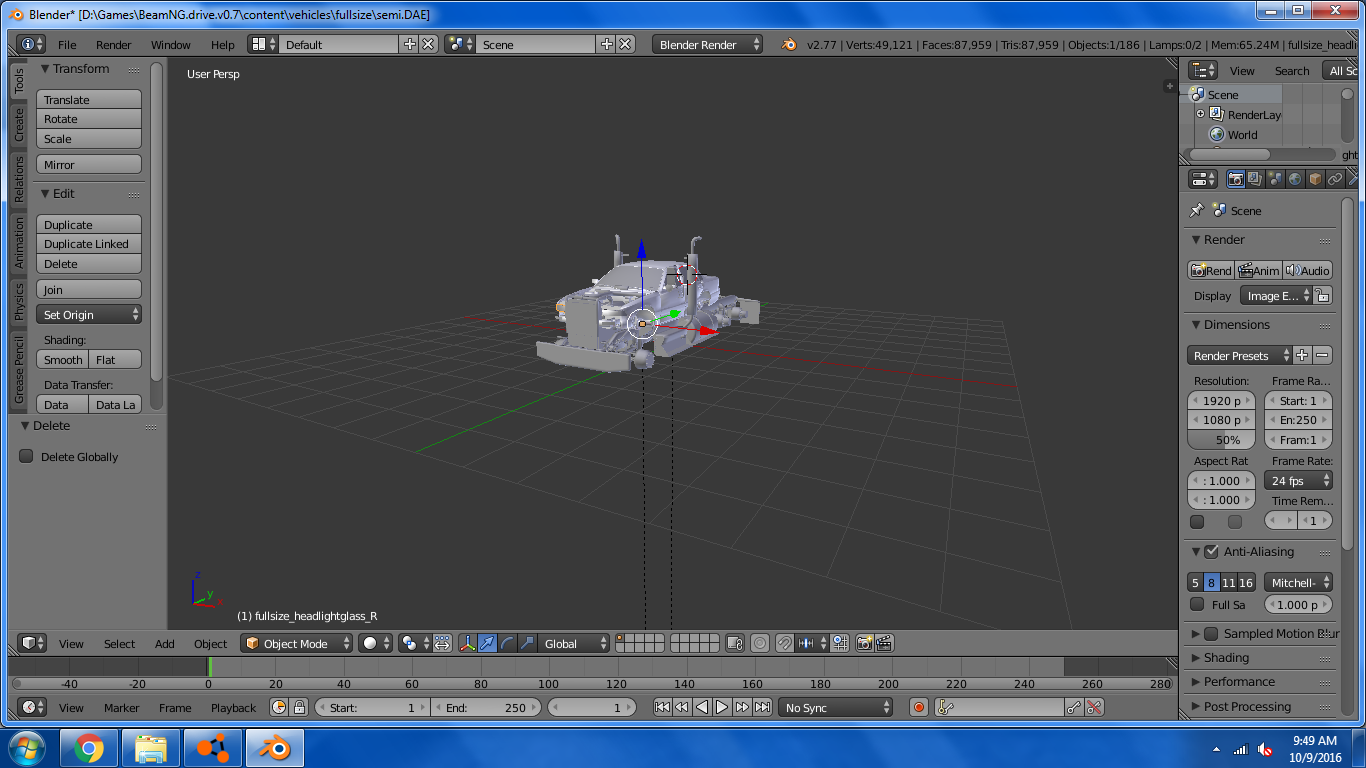The width and height of the screenshot is (1366, 768).
Task: Open the Image Editor display dropdown
Action: click(1276, 295)
